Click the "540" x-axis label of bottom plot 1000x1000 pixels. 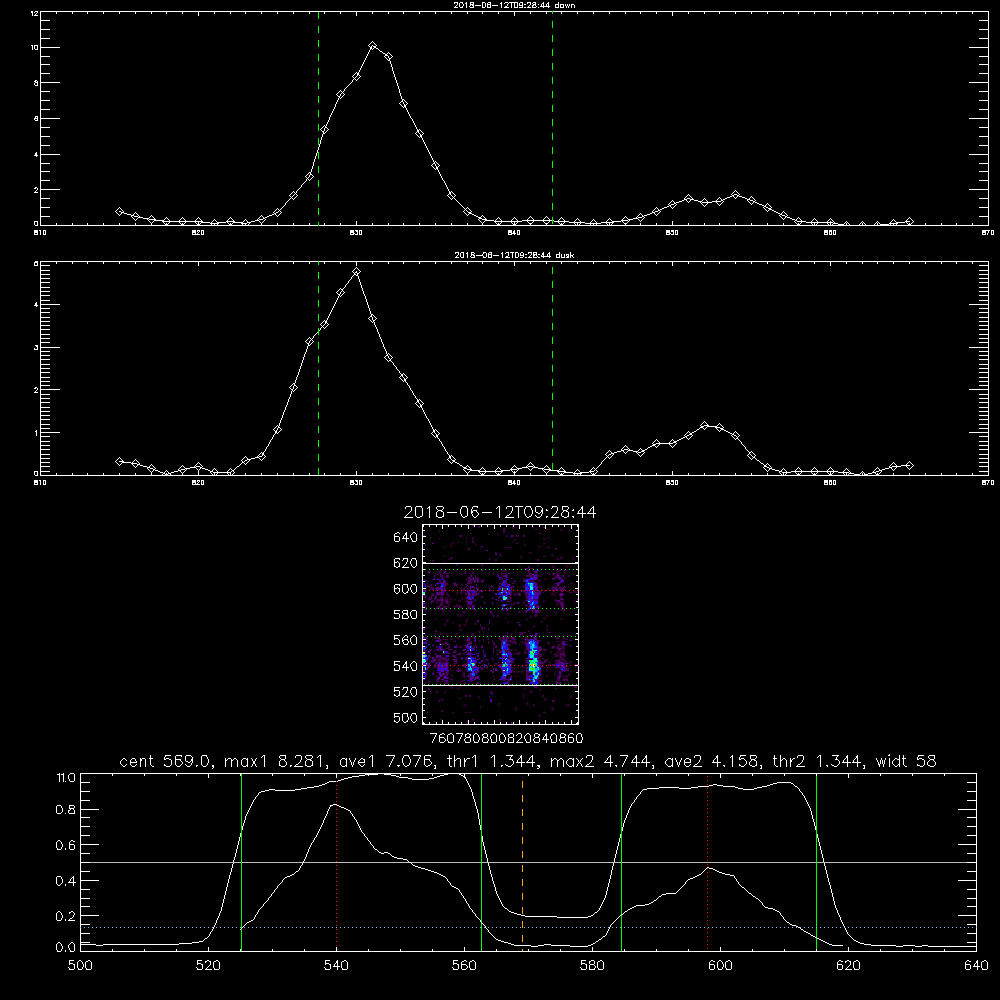click(336, 966)
